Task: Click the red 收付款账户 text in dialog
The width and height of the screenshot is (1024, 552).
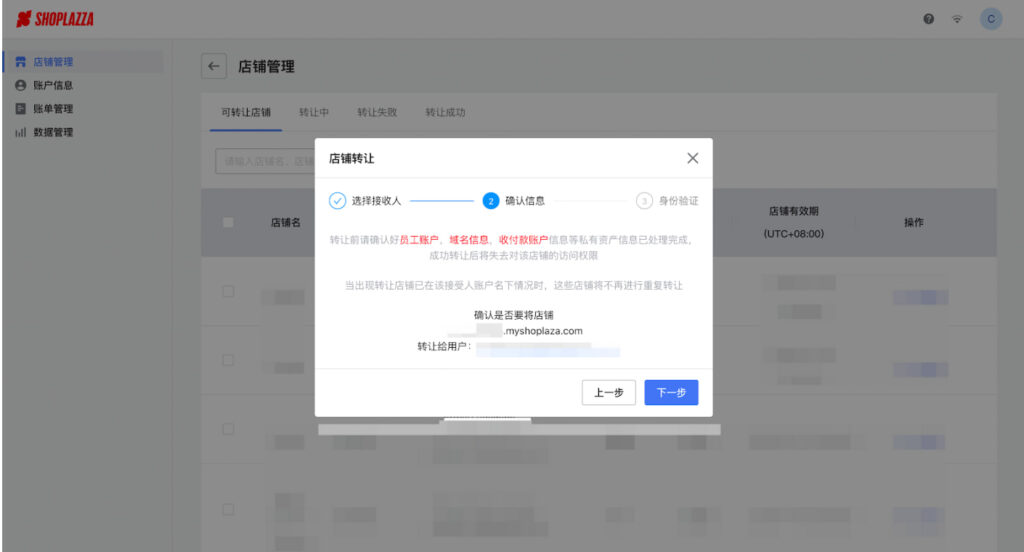Action: [524, 240]
